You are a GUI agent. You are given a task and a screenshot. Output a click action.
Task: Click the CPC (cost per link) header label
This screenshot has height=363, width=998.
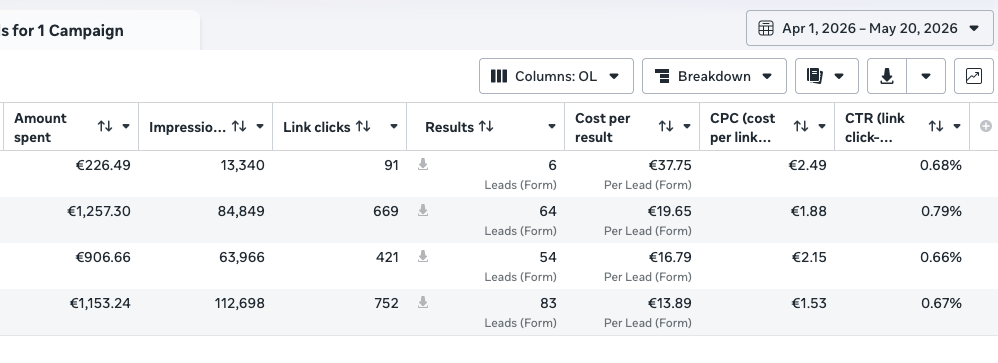[x=742, y=127]
